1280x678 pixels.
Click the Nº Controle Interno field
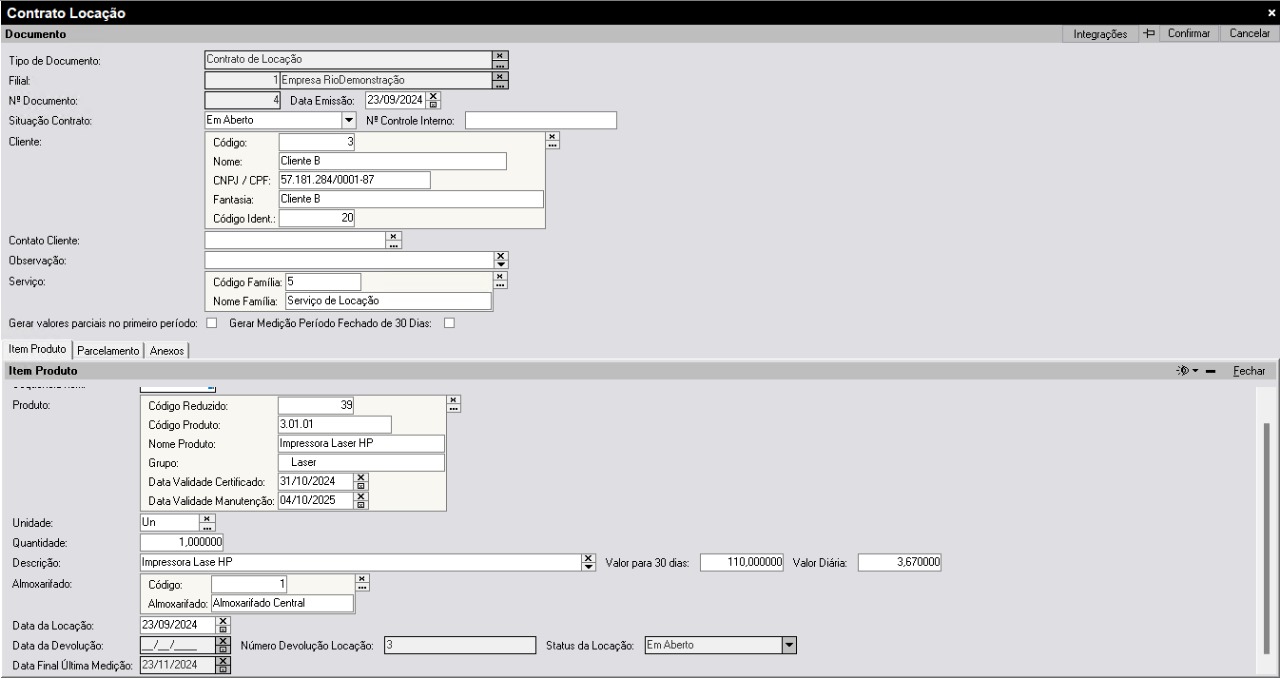point(540,121)
